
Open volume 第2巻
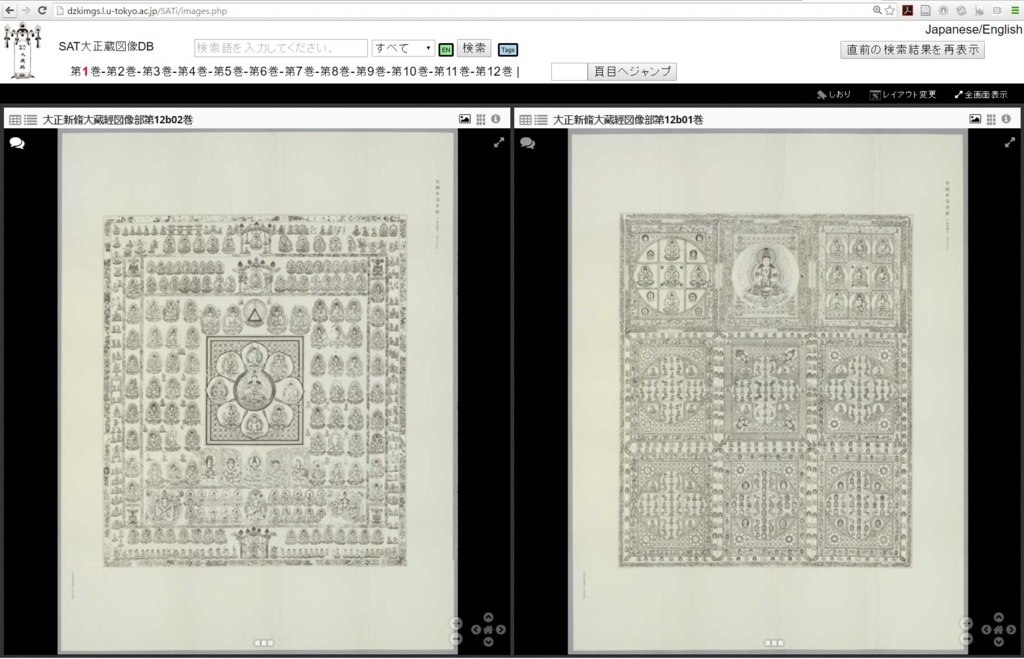(121, 72)
